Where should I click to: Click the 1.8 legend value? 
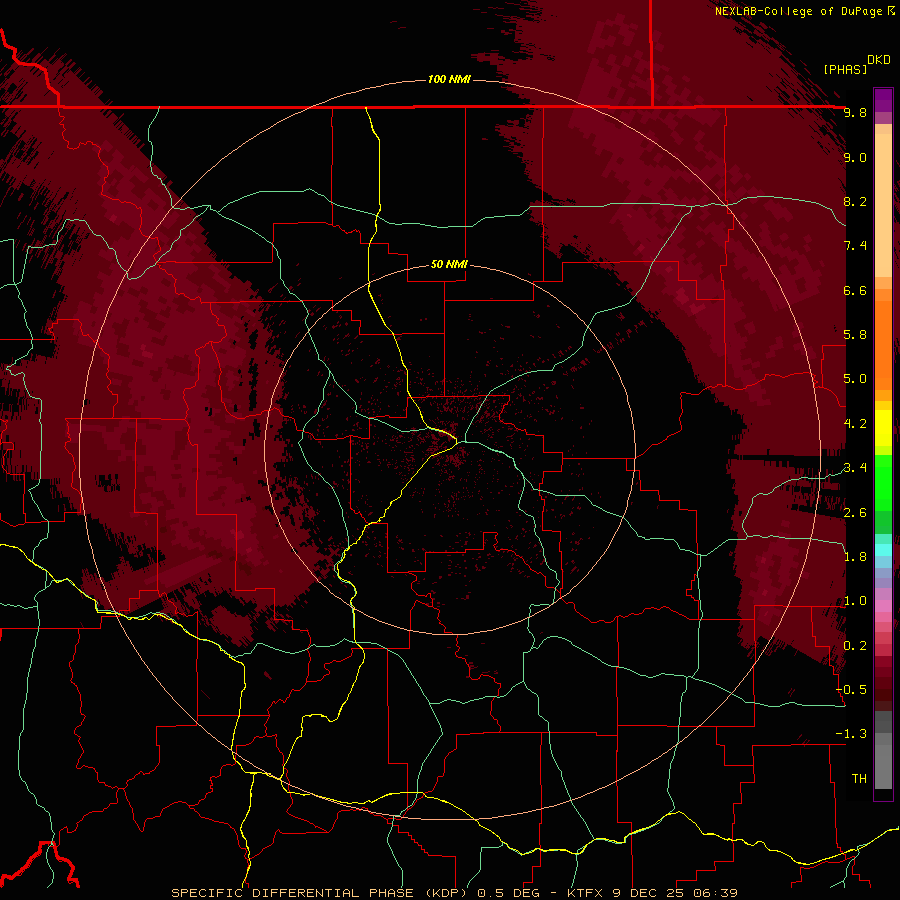click(x=855, y=557)
